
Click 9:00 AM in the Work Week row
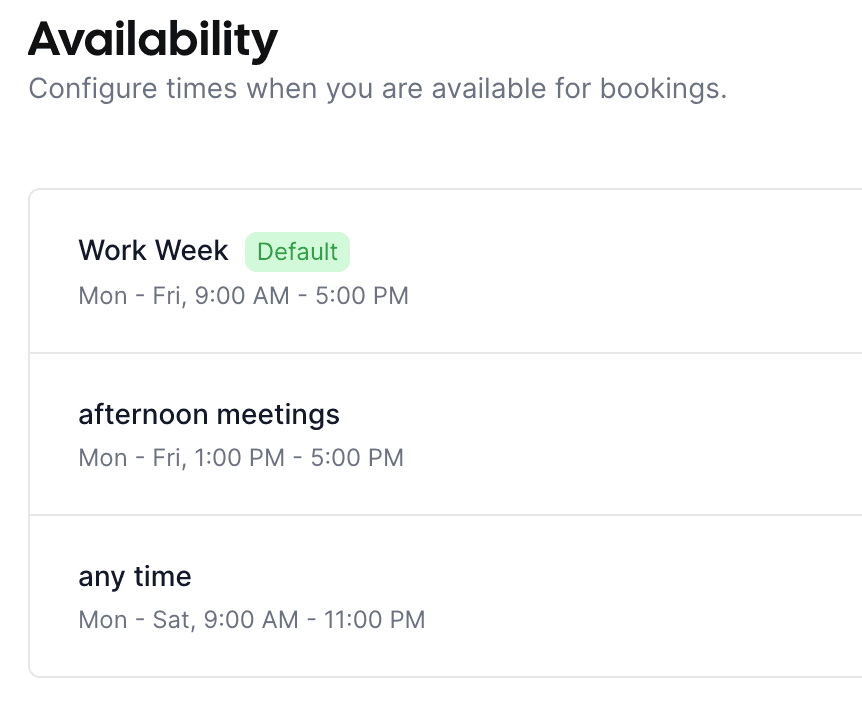pyautogui.click(x=242, y=296)
